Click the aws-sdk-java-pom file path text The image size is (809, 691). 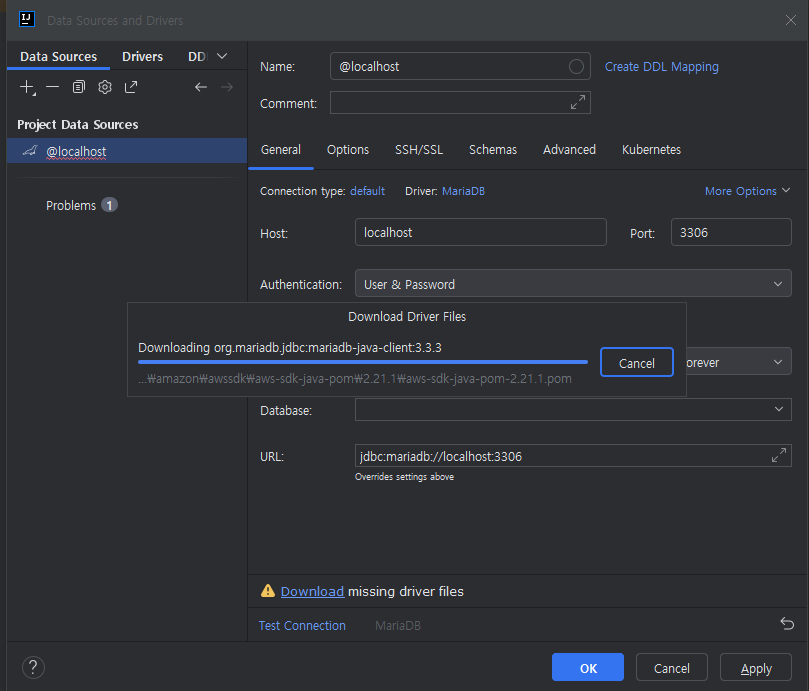pyautogui.click(x=354, y=379)
